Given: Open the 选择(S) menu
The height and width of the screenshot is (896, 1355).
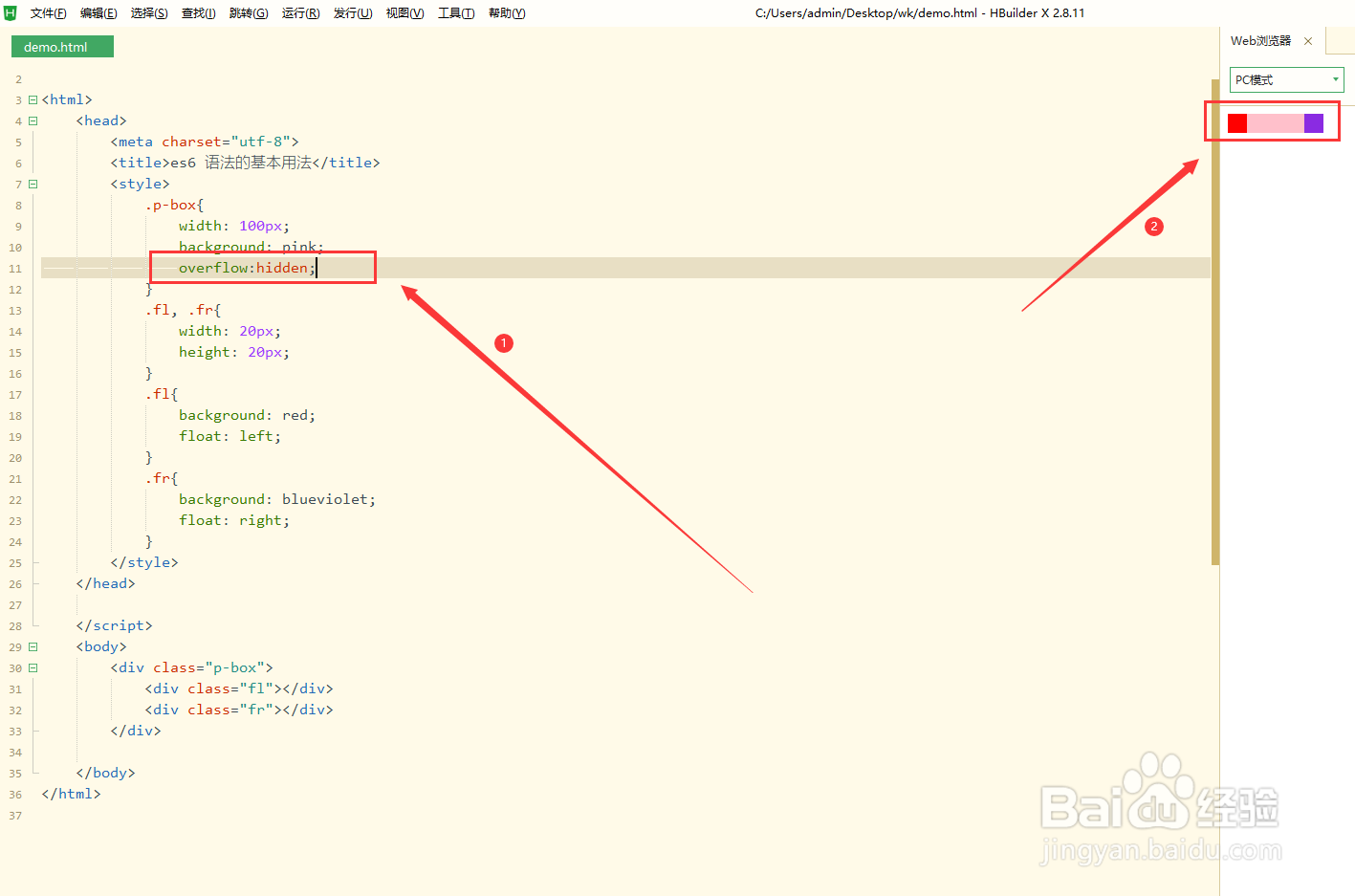Looking at the screenshot, I should coord(149,13).
